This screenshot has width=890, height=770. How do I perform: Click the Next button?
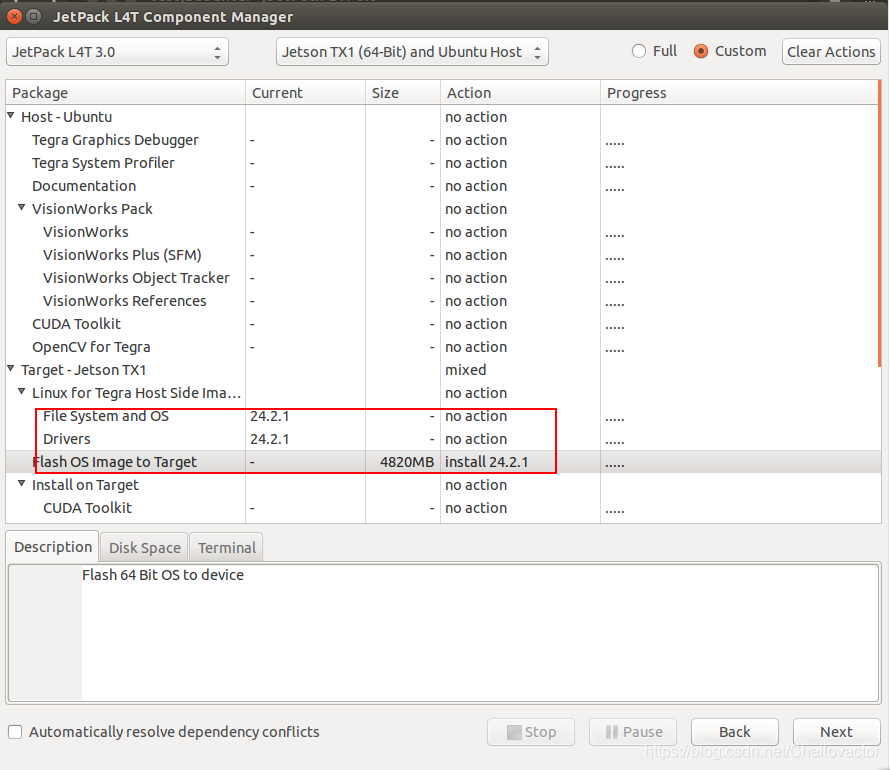[x=836, y=732]
